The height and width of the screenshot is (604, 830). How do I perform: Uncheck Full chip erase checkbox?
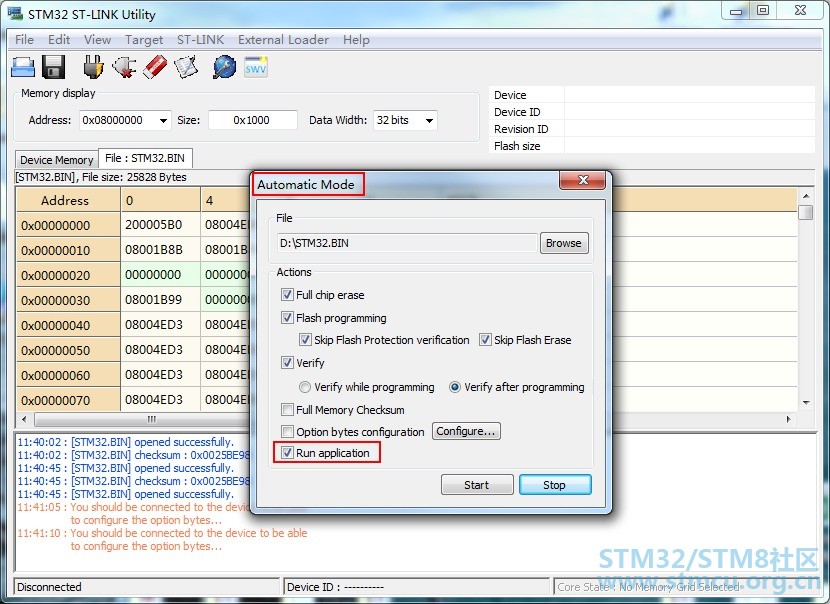click(x=287, y=294)
